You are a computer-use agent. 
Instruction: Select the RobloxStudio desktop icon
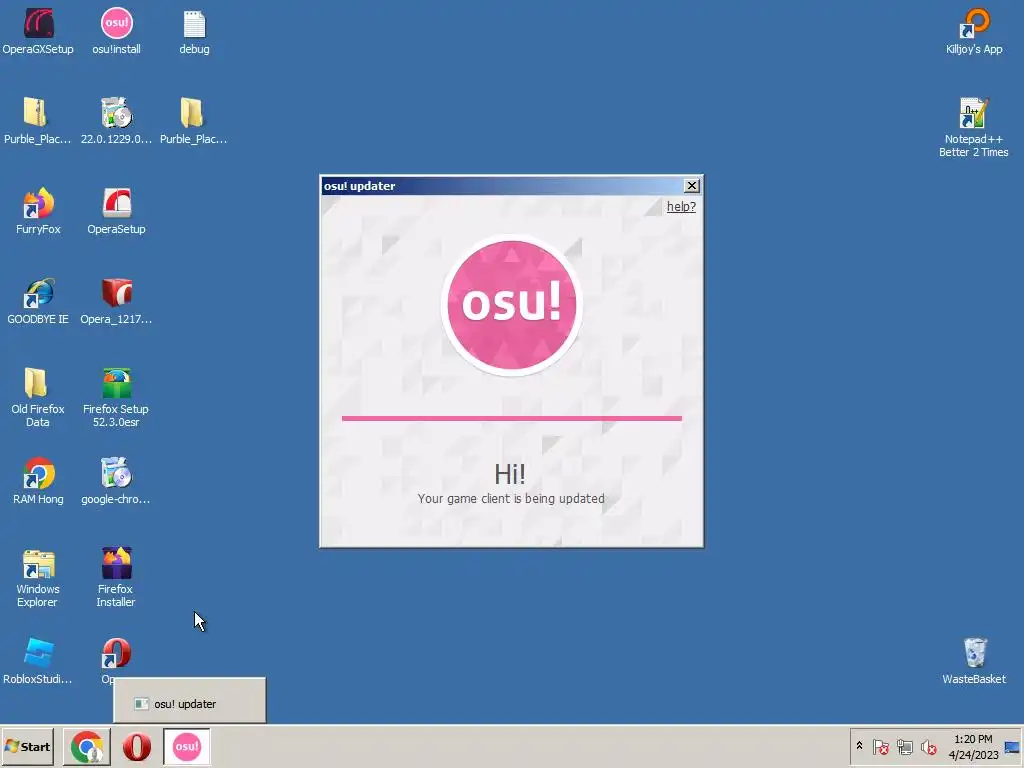(x=38, y=662)
